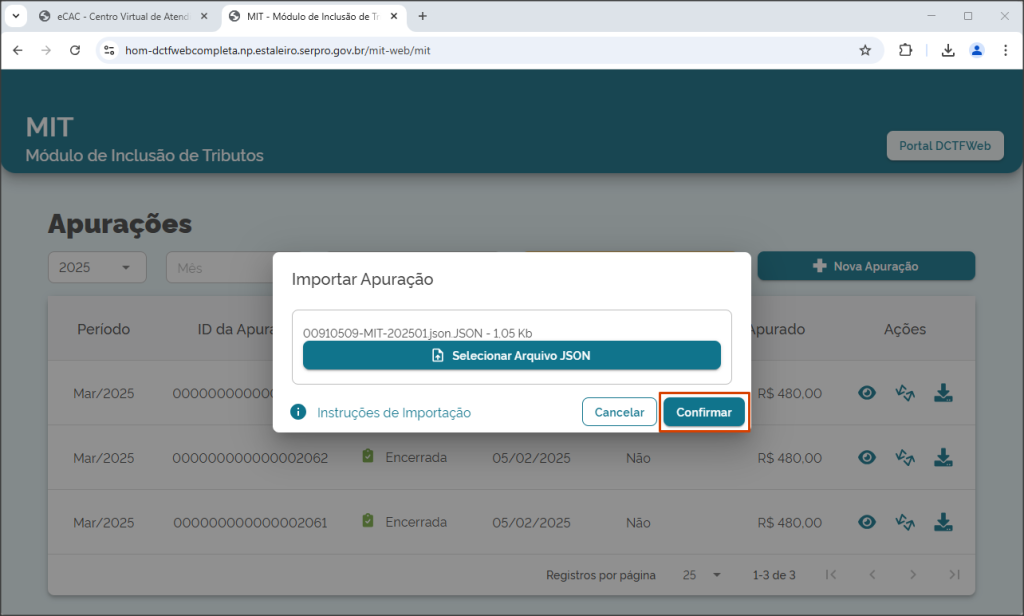
Task: Open Instruções de Importação link
Action: 394,413
